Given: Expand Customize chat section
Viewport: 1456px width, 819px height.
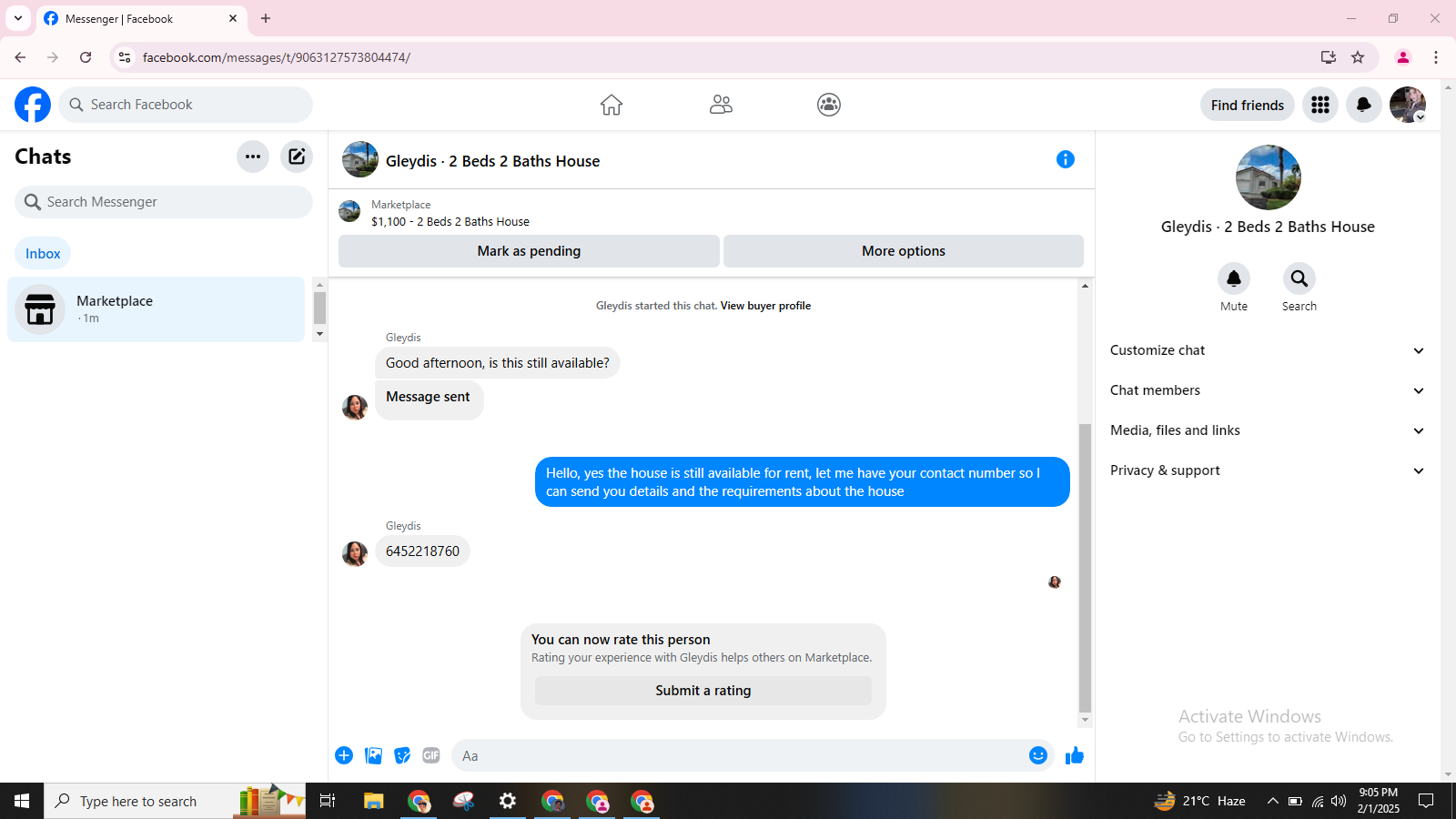Looking at the screenshot, I should (1267, 350).
